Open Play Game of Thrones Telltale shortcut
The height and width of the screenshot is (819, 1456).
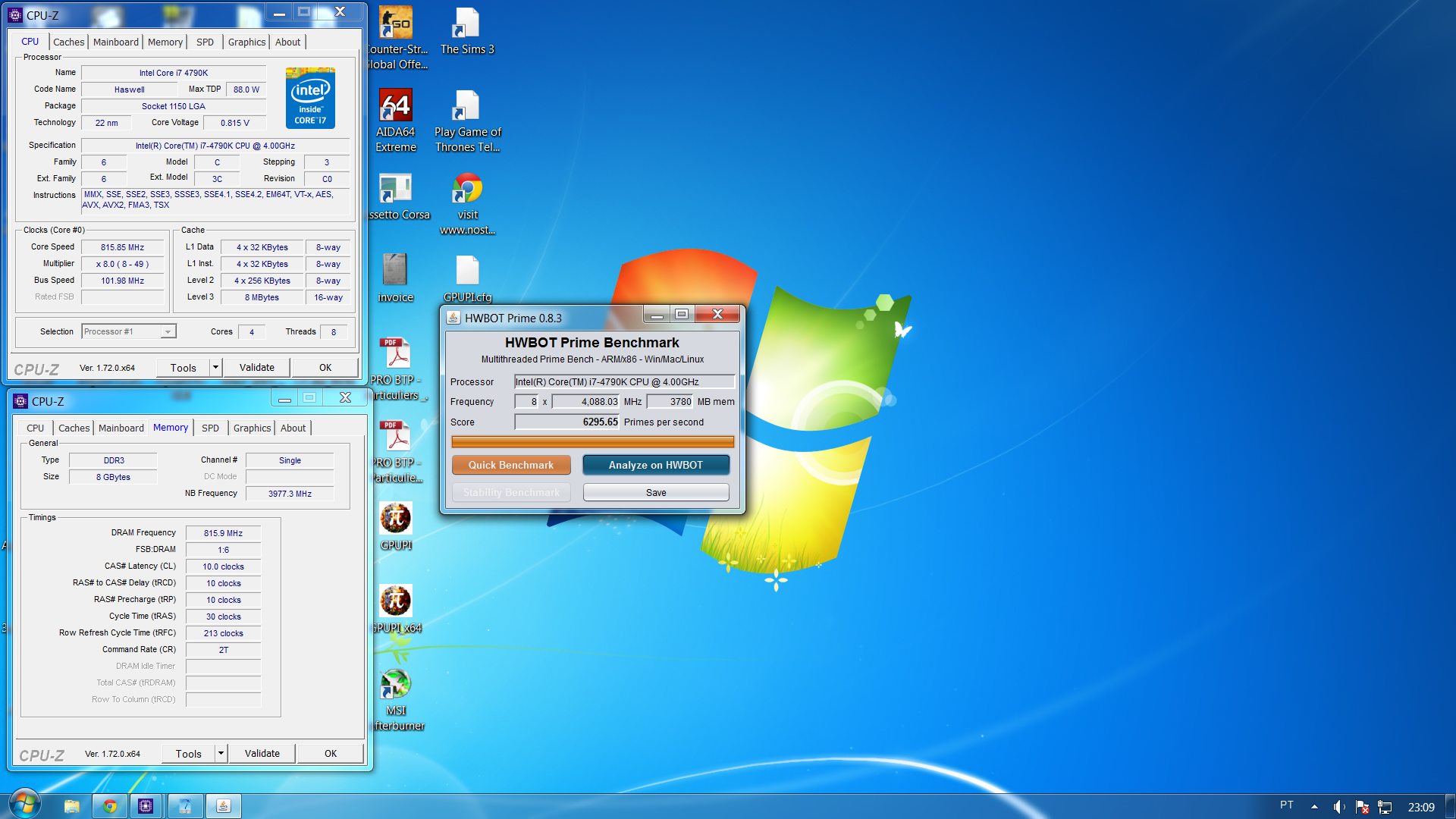[x=467, y=121]
